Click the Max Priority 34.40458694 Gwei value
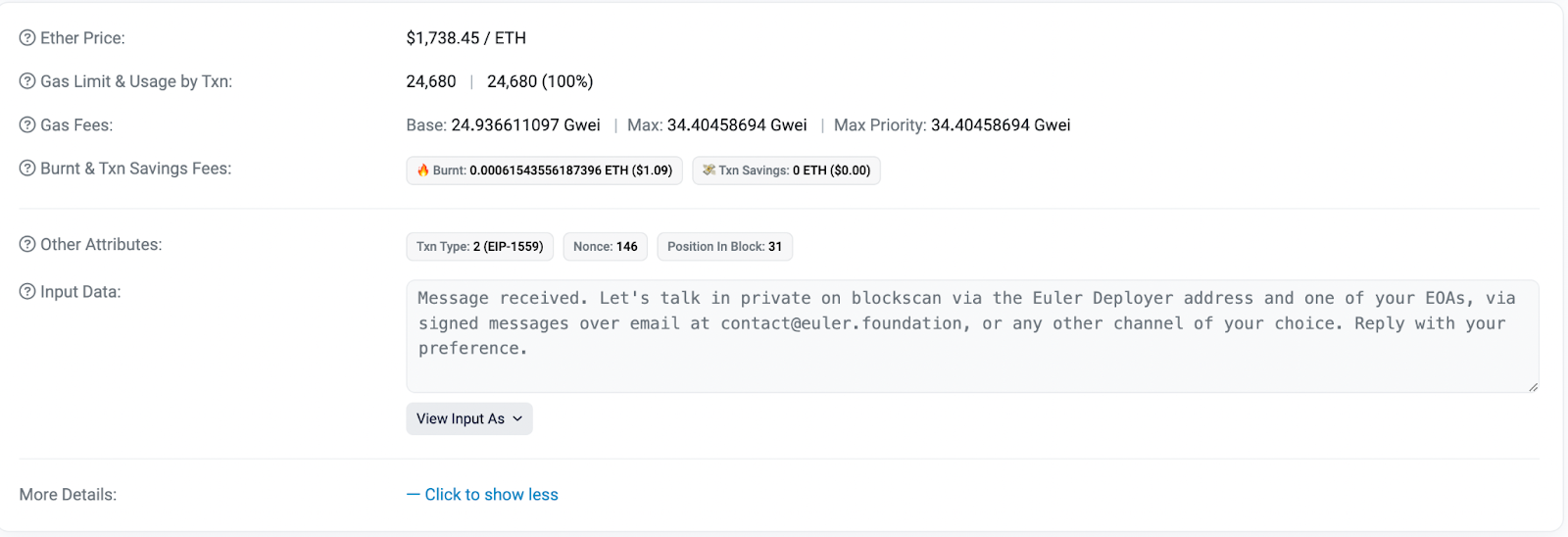Image resolution: width=1568 pixels, height=537 pixels. coord(1000,125)
